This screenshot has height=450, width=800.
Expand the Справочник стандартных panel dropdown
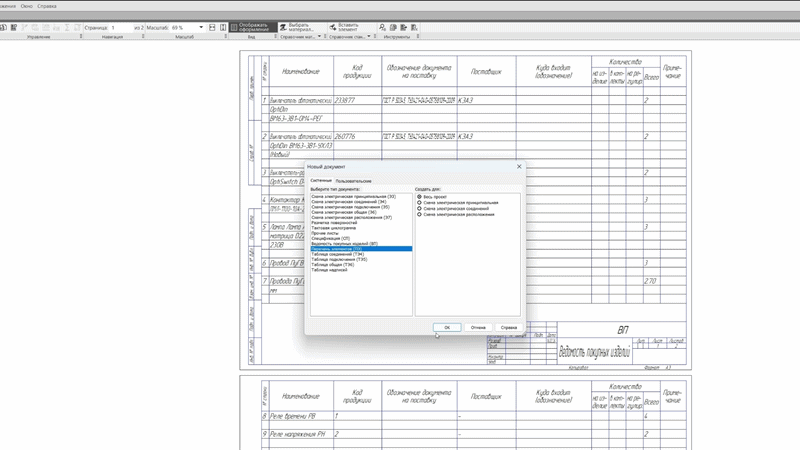[369, 37]
